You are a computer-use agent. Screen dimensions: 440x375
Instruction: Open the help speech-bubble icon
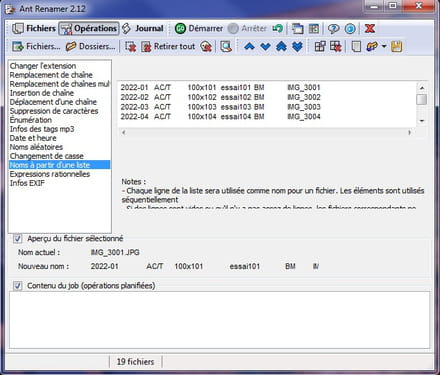click(x=333, y=29)
